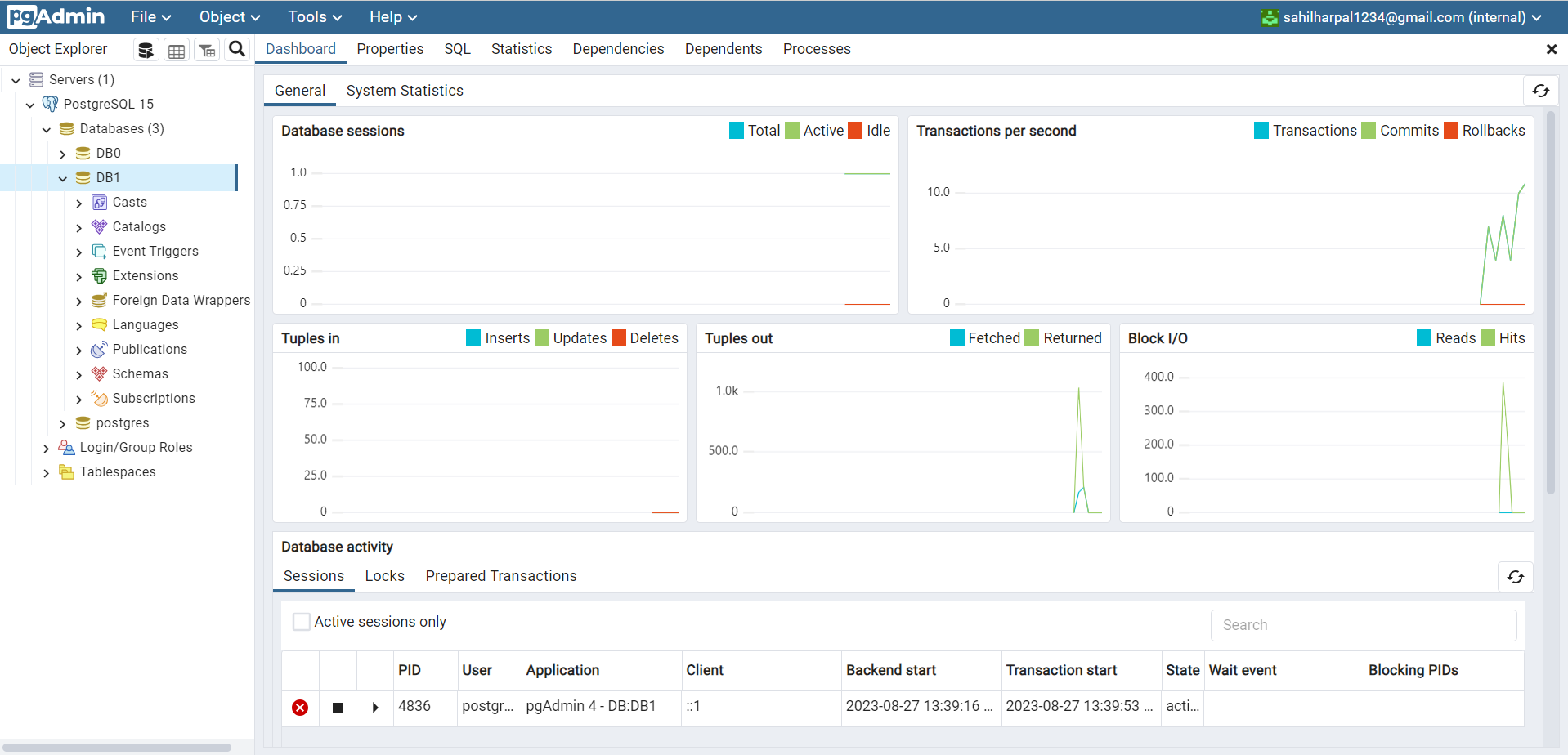Refresh the Database activity panel
1568x755 pixels.
[1515, 576]
